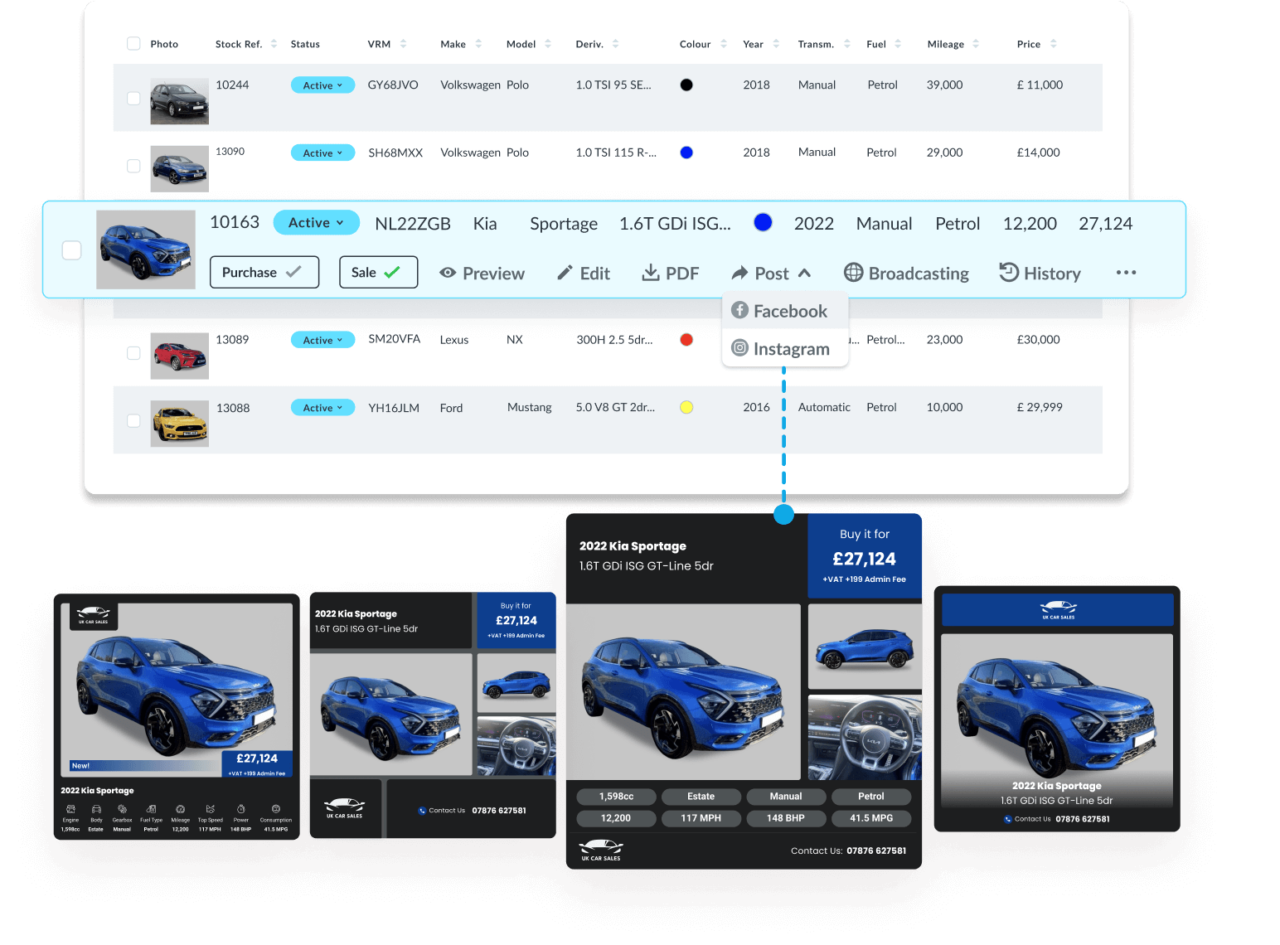Open the red Lexus photo thumbnail

[180, 356]
